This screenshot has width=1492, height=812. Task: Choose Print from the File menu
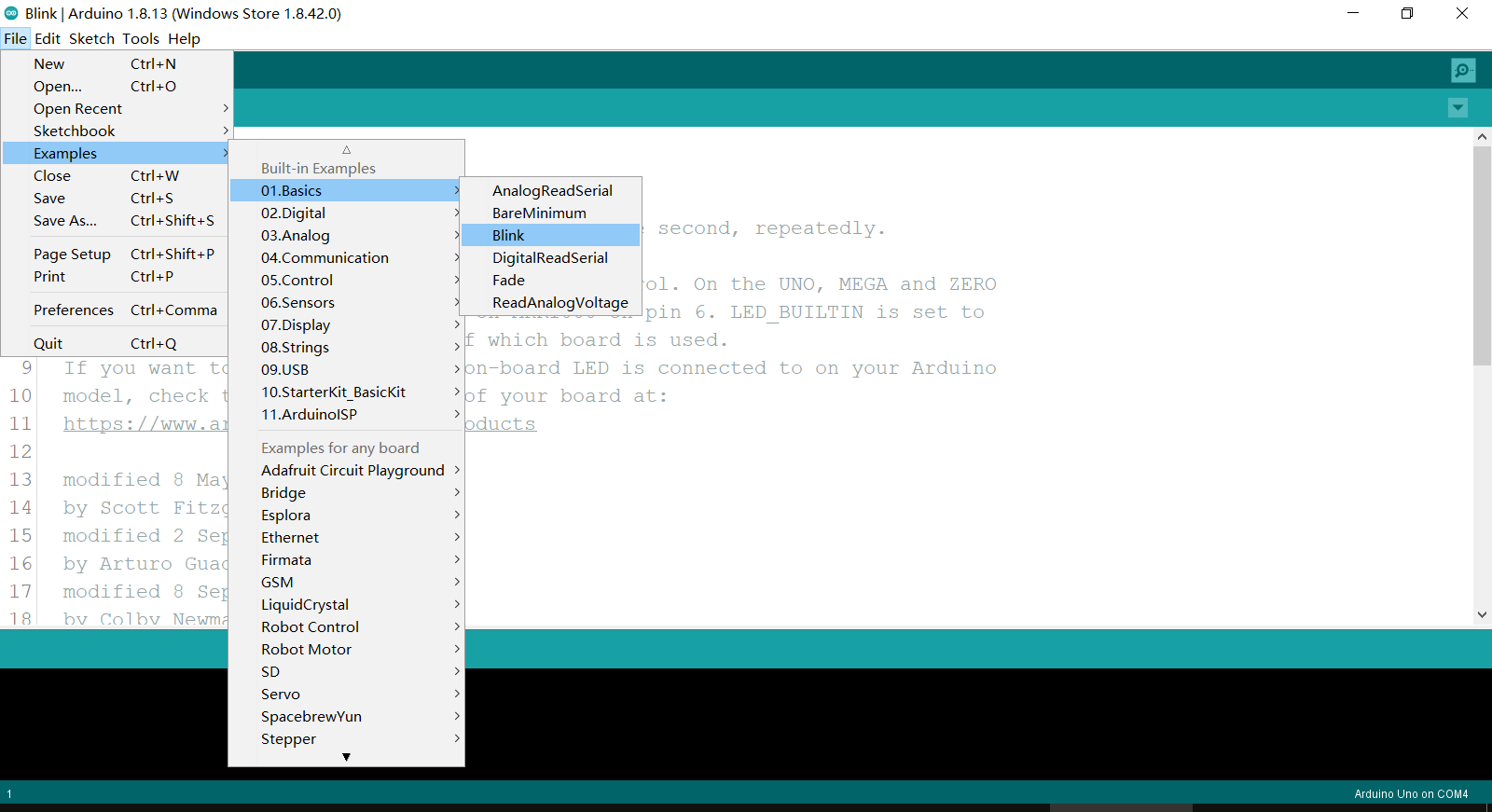(x=117, y=276)
